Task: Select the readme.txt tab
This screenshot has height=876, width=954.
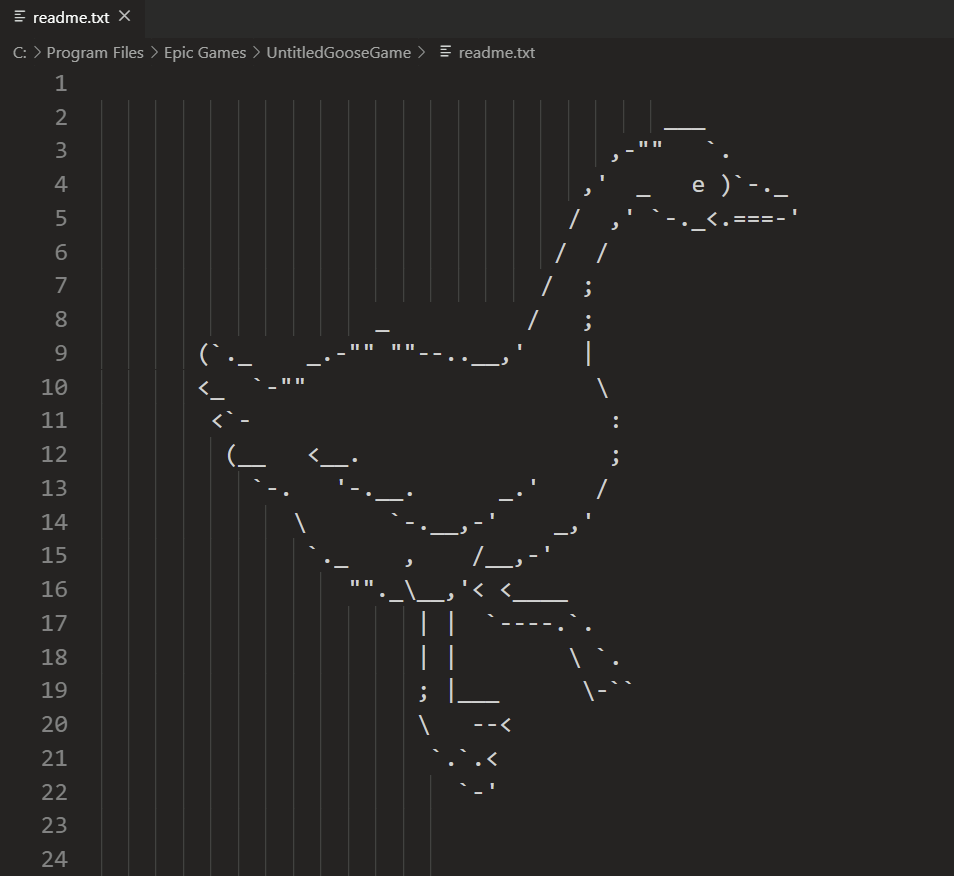Action: point(72,18)
